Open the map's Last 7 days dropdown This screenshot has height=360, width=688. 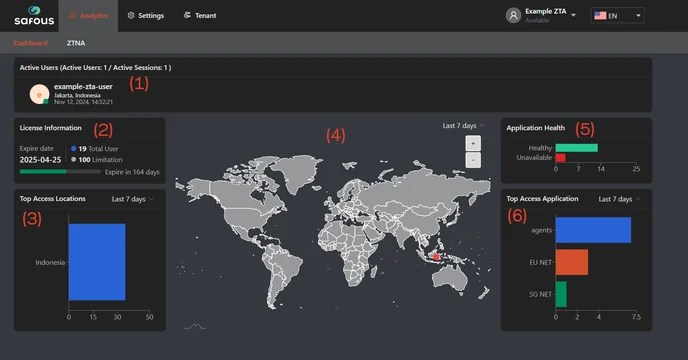(463, 126)
